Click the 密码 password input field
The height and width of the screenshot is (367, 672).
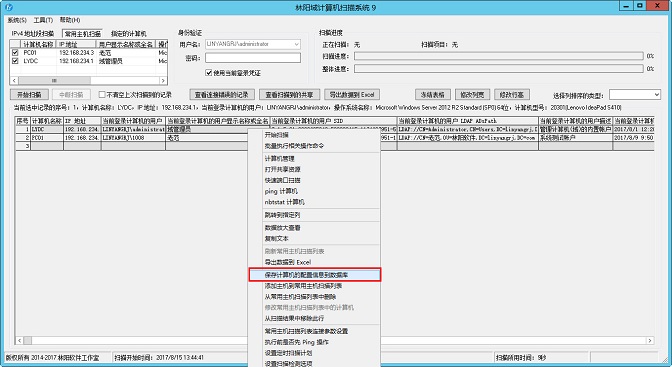click(253, 57)
